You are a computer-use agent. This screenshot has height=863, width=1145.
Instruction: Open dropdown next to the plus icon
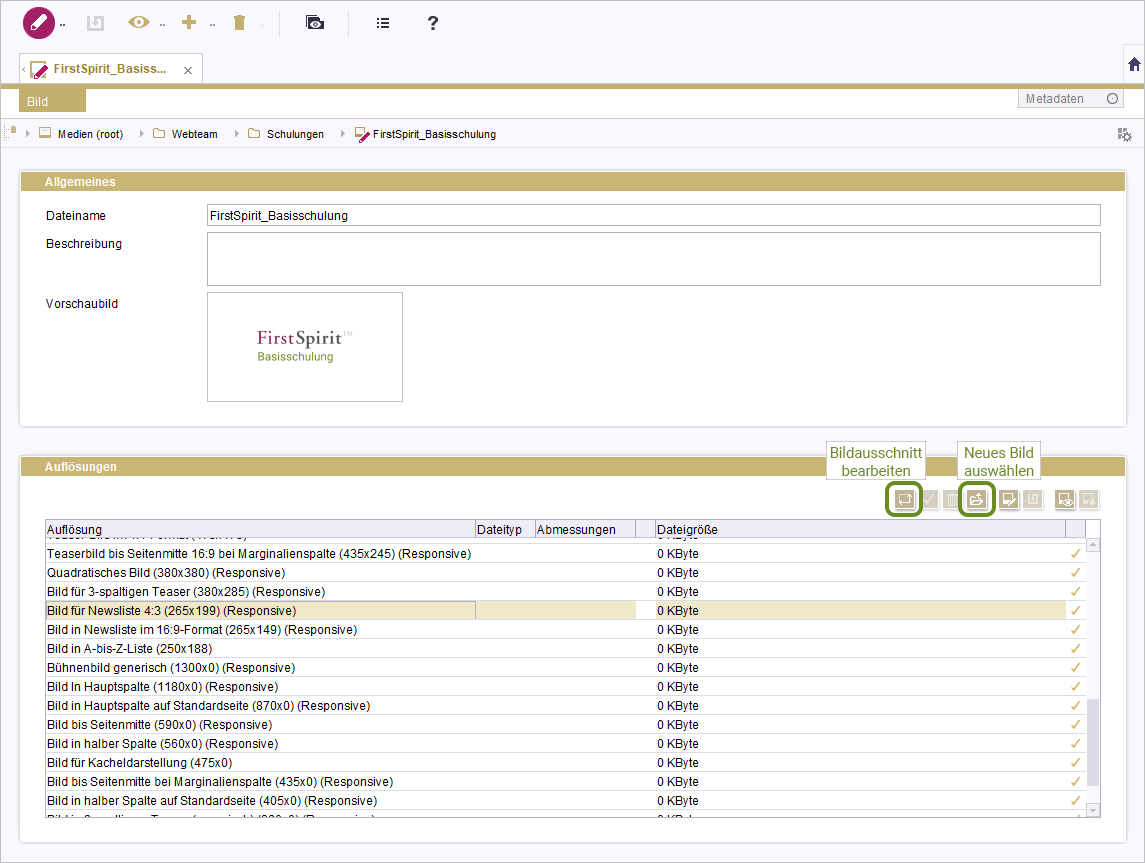pos(212,25)
